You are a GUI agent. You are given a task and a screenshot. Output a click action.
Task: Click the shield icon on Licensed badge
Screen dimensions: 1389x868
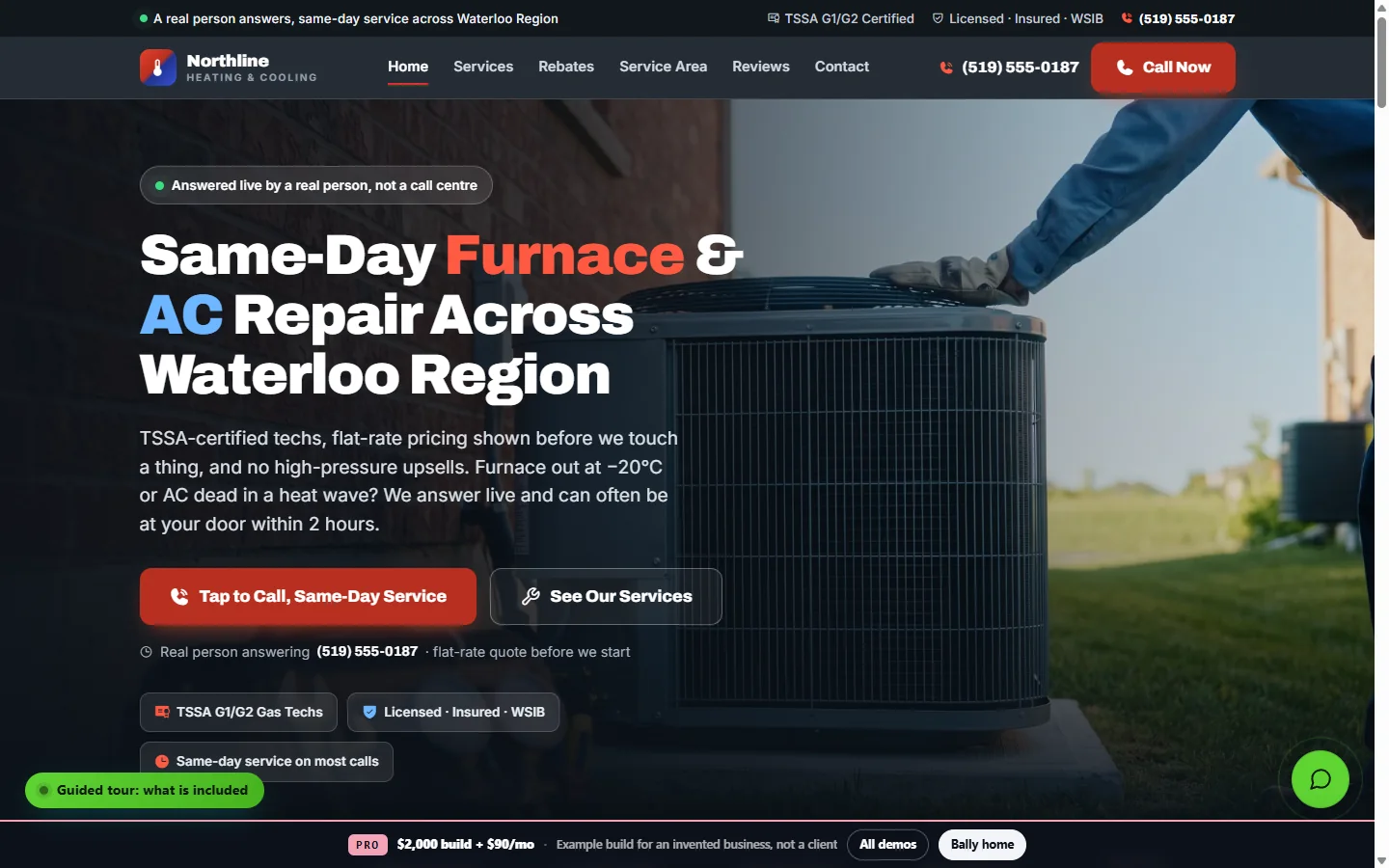tap(369, 712)
